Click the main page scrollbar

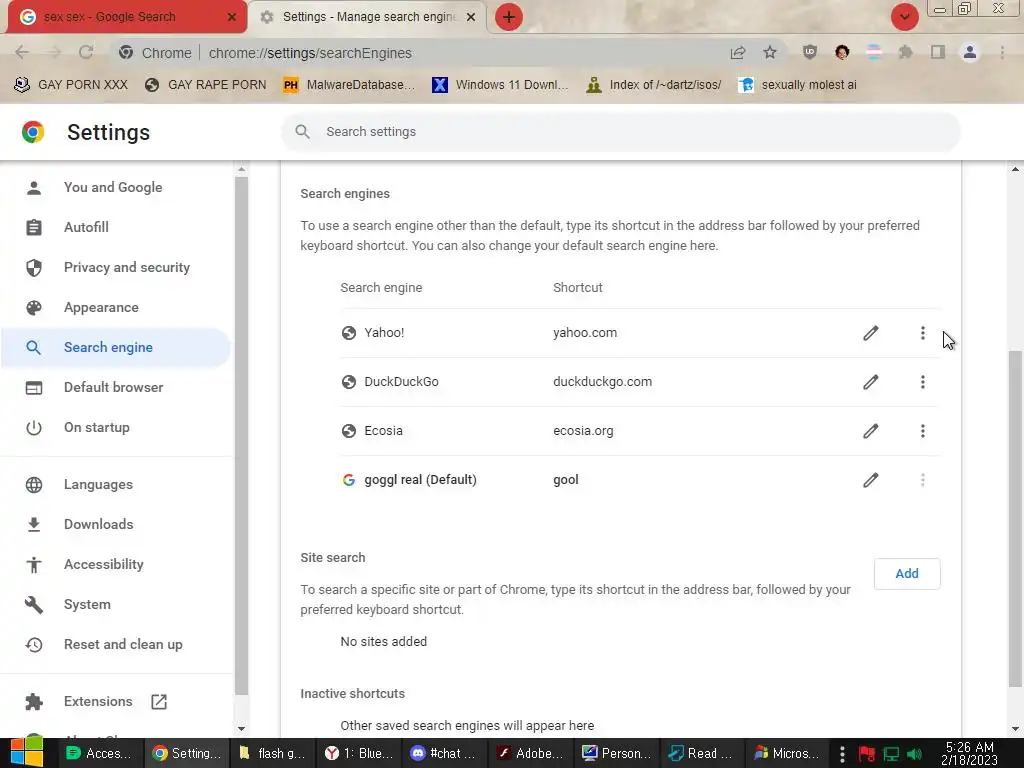[x=1015, y=519]
